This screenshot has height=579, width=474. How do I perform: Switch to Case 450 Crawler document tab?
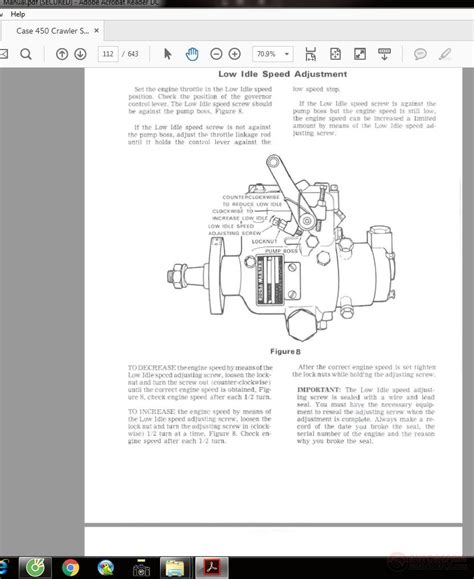point(52,31)
